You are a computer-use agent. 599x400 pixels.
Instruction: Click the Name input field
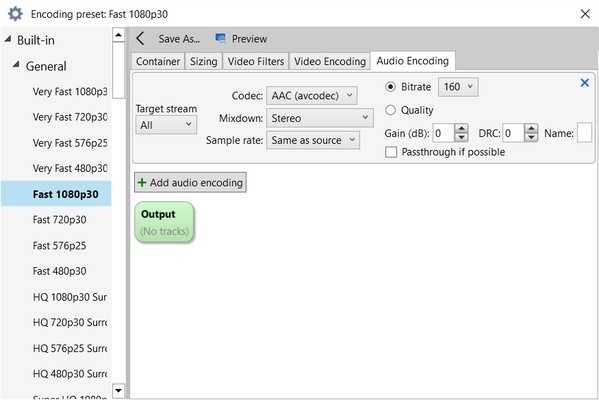(x=584, y=133)
